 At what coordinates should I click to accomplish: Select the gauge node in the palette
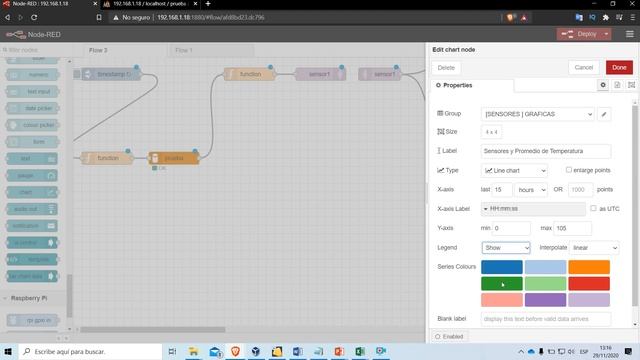[32, 176]
